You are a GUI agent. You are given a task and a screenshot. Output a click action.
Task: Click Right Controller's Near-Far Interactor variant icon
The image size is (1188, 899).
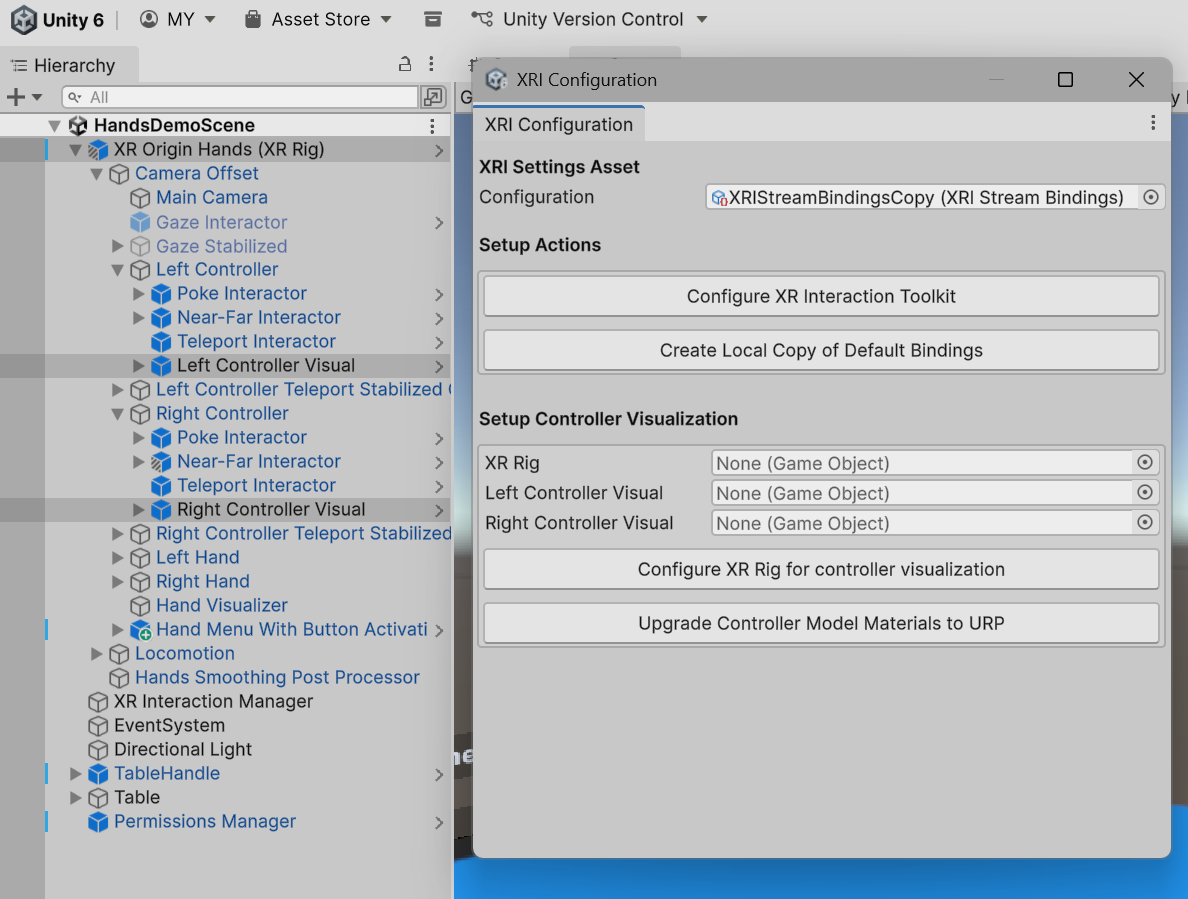[x=161, y=462]
